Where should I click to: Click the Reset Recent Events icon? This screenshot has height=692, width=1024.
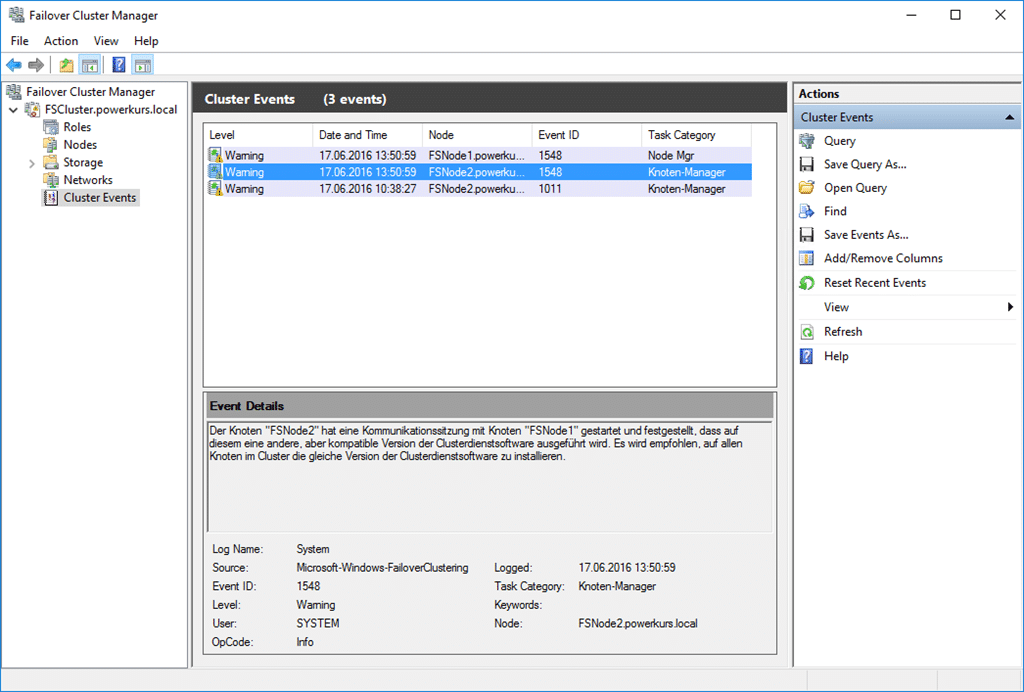point(807,283)
